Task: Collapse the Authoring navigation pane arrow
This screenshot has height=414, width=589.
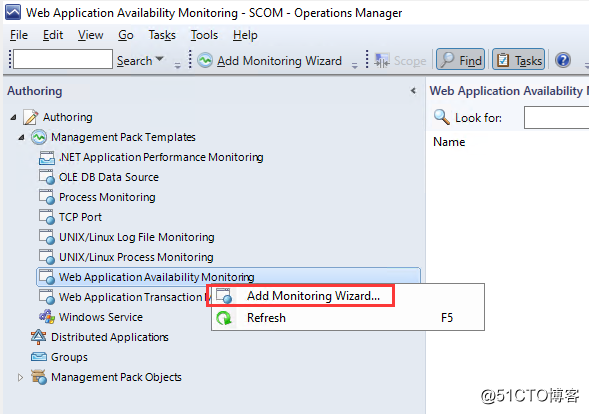Action: (413, 91)
